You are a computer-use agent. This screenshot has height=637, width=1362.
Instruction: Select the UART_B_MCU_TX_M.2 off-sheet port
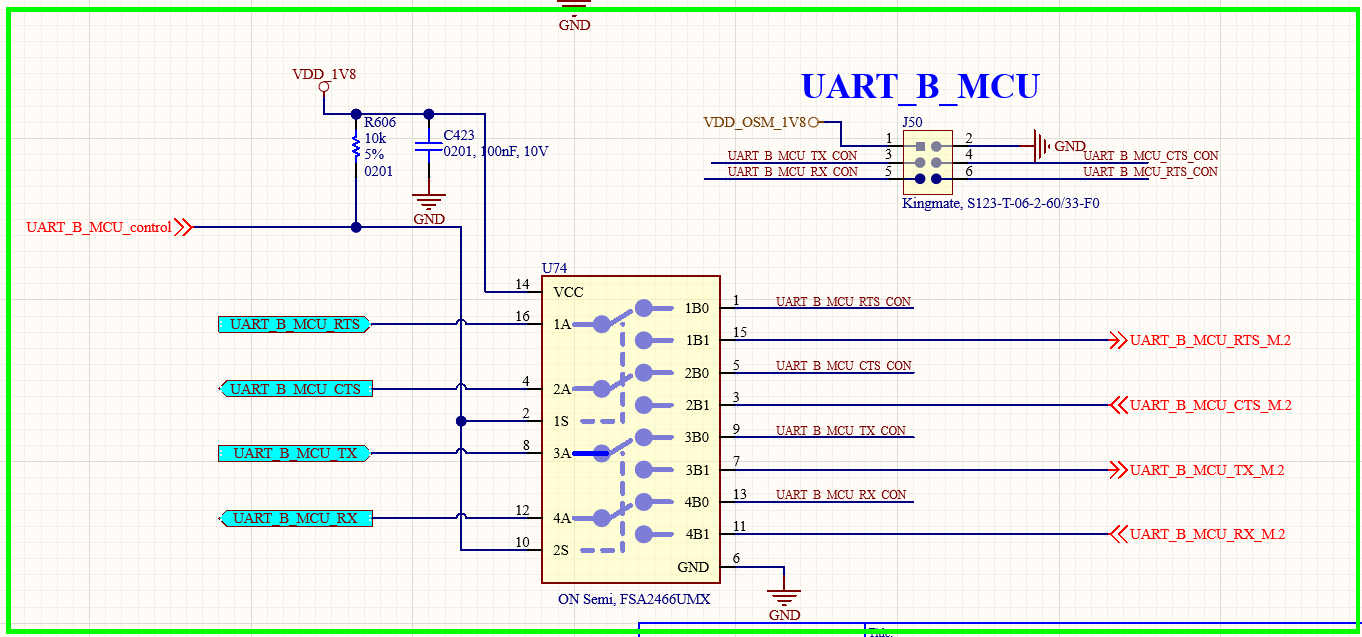(x=1198, y=470)
